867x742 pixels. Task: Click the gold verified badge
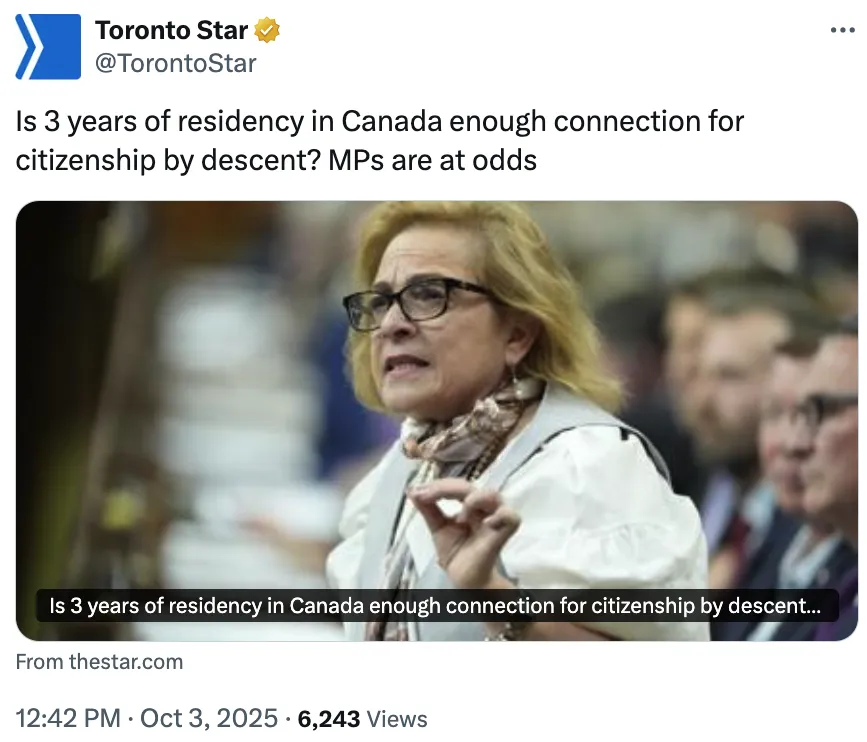tap(268, 31)
